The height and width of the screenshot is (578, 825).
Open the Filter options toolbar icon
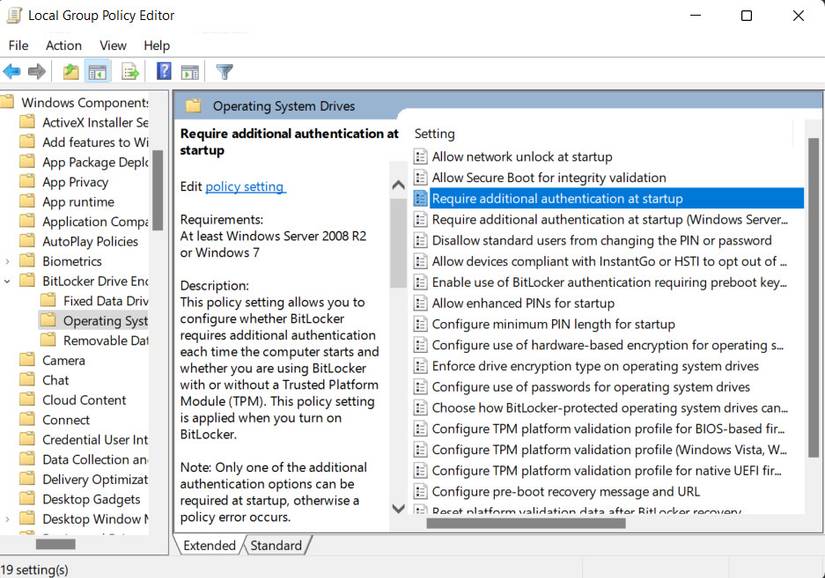224,71
